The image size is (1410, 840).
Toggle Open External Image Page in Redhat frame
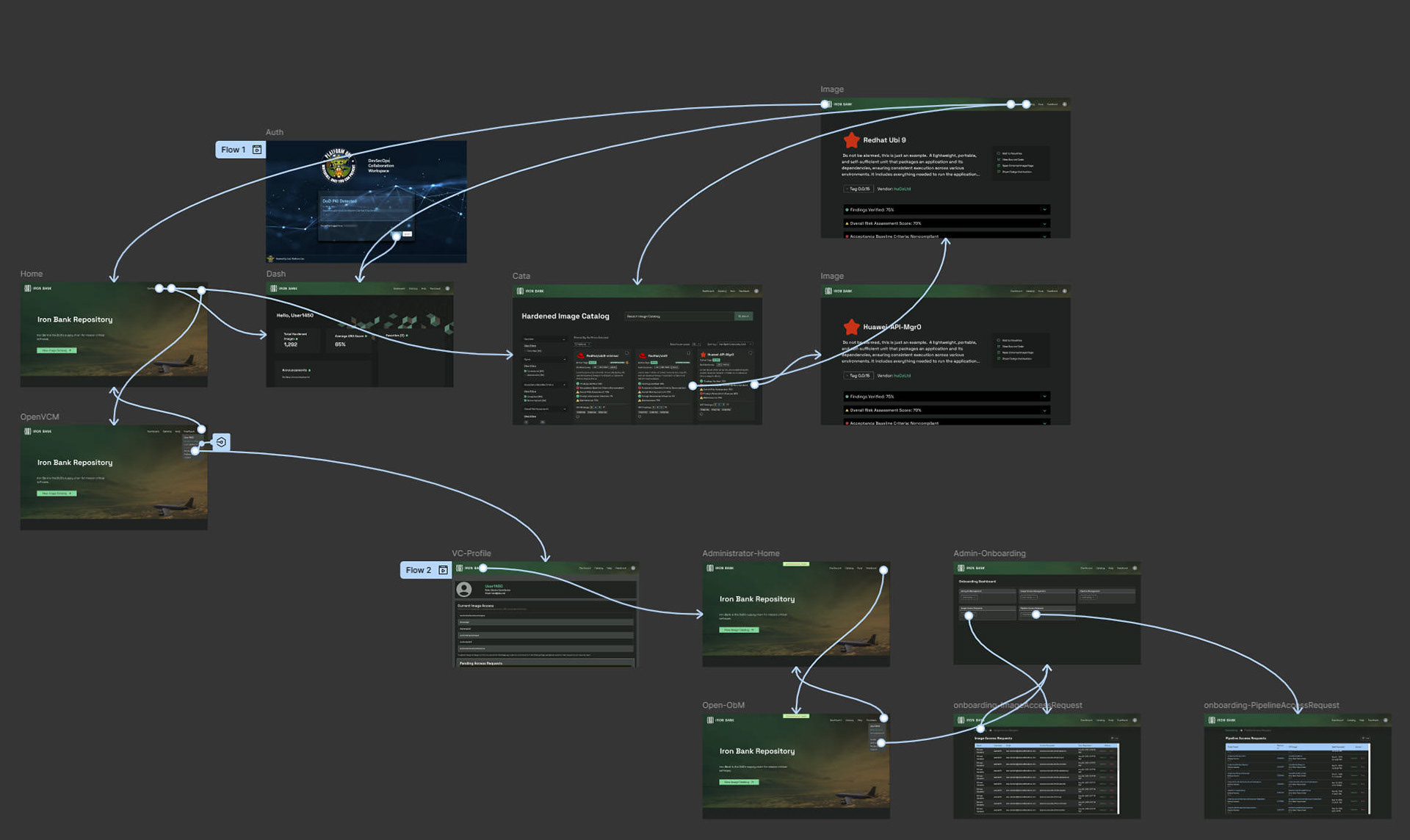coord(1016,165)
